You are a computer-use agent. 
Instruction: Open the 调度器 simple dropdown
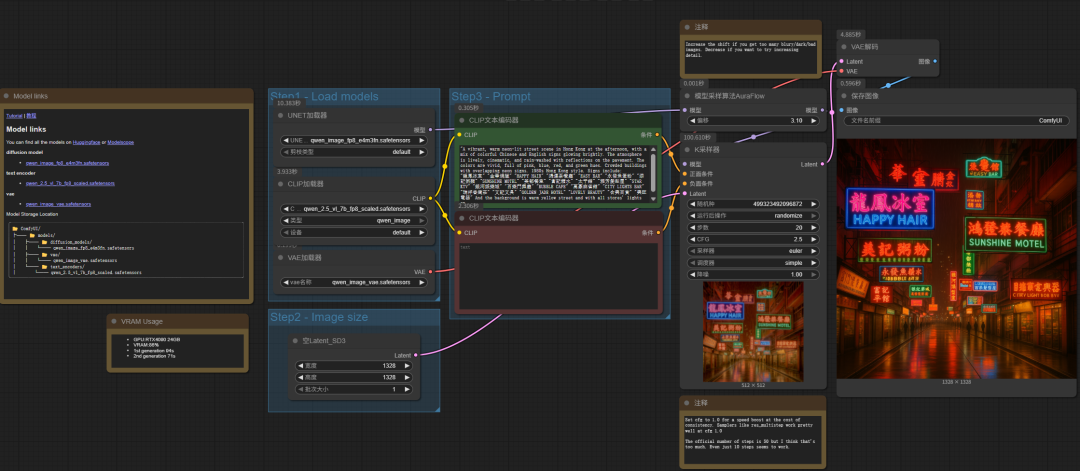pyautogui.click(x=754, y=262)
